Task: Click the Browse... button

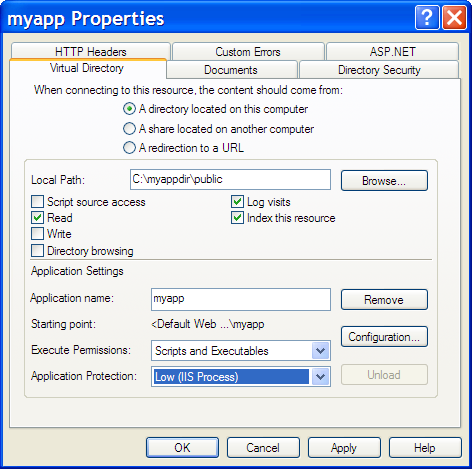Action: [384, 181]
